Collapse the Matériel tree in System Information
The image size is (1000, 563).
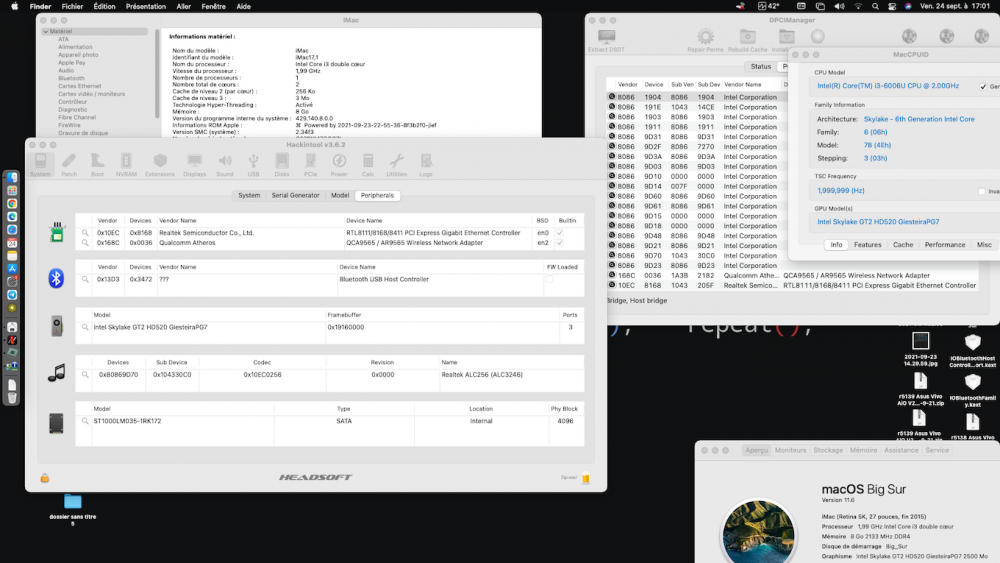pos(46,31)
